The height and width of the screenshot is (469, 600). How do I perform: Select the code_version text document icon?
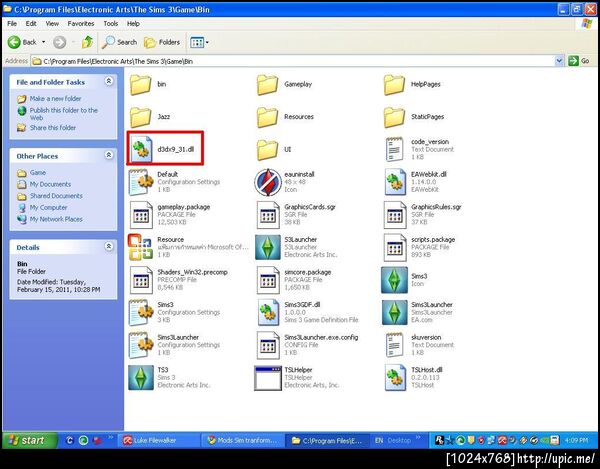pyautogui.click(x=395, y=149)
